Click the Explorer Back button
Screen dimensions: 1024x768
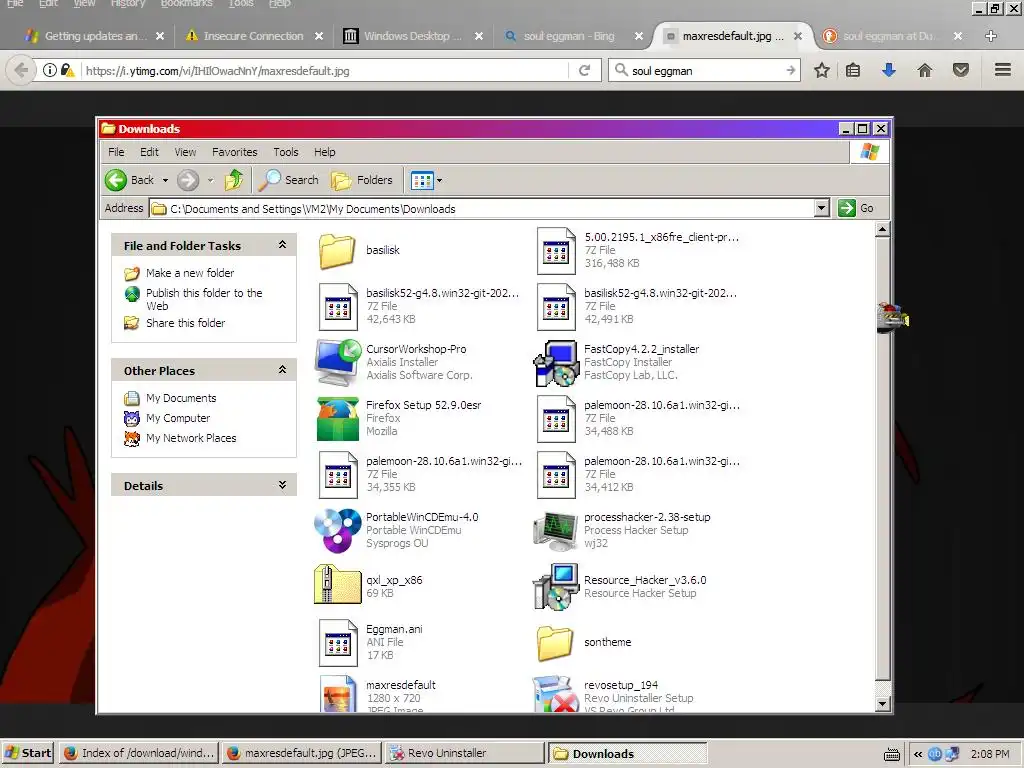pyautogui.click(x=130, y=180)
